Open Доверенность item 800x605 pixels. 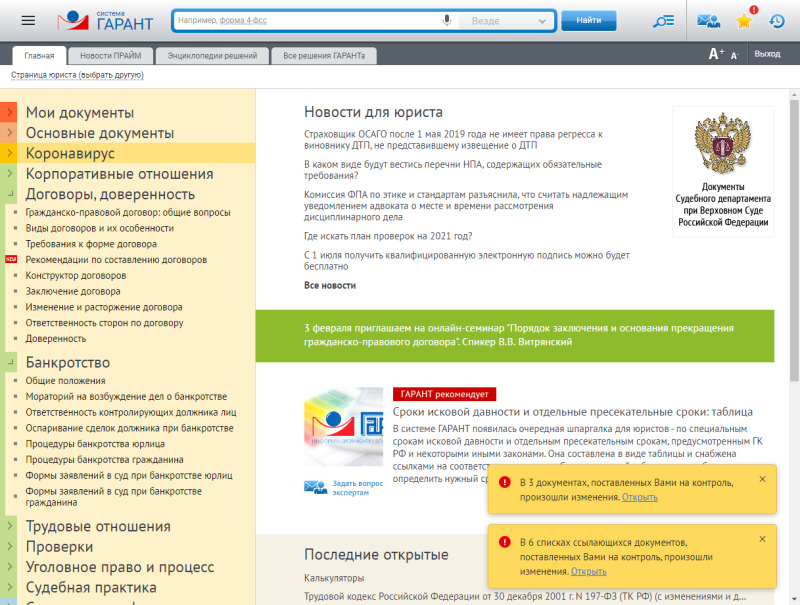tap(56, 339)
